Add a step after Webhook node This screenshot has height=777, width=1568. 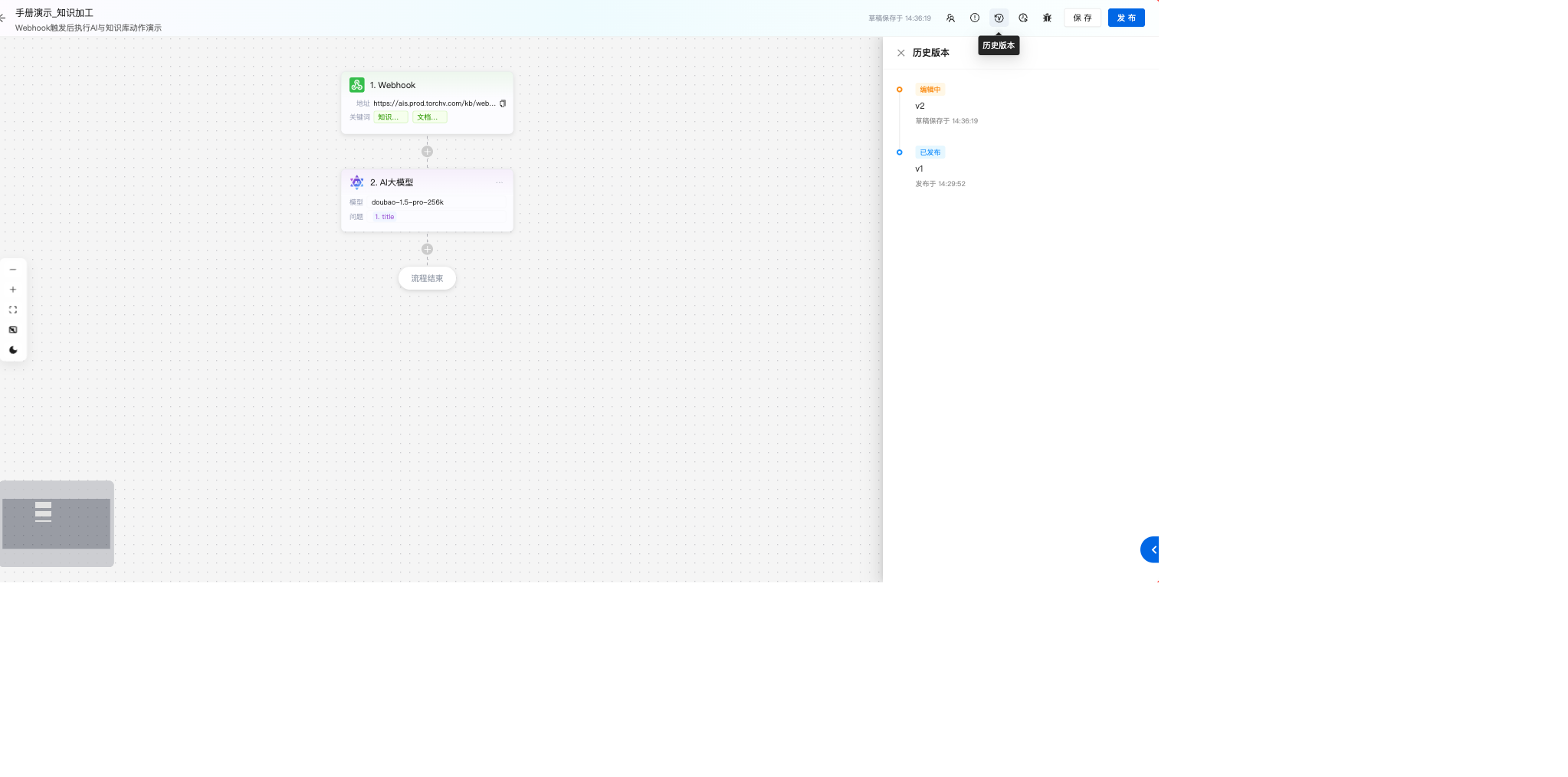[427, 152]
